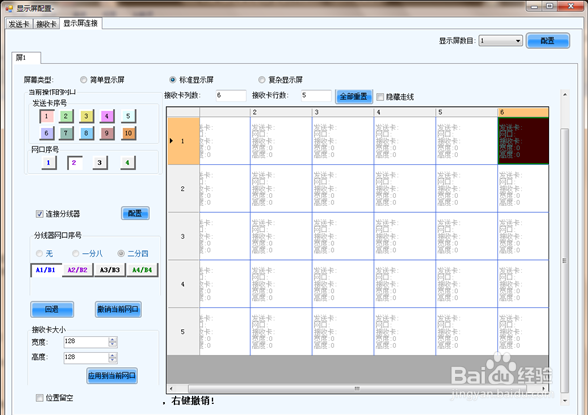Screen dimensions: 588x415
Task: Click the 撤销当前网口 button
Action: 118,309
